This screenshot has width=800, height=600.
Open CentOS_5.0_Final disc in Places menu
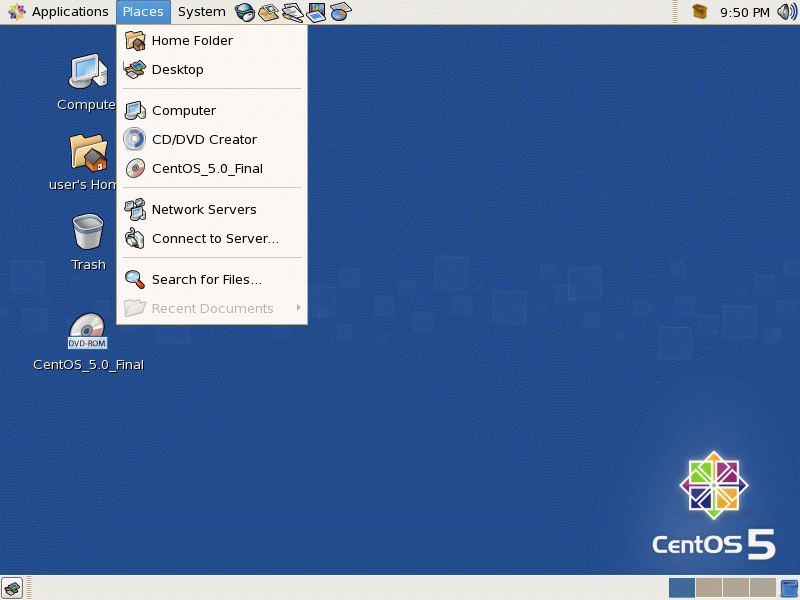[x=212, y=168]
